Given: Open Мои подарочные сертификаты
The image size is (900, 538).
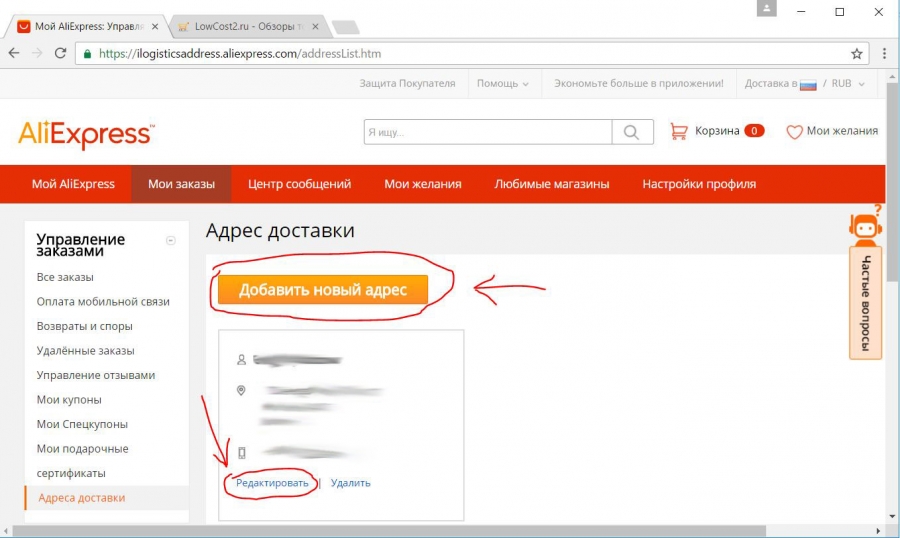Looking at the screenshot, I should 82,461.
